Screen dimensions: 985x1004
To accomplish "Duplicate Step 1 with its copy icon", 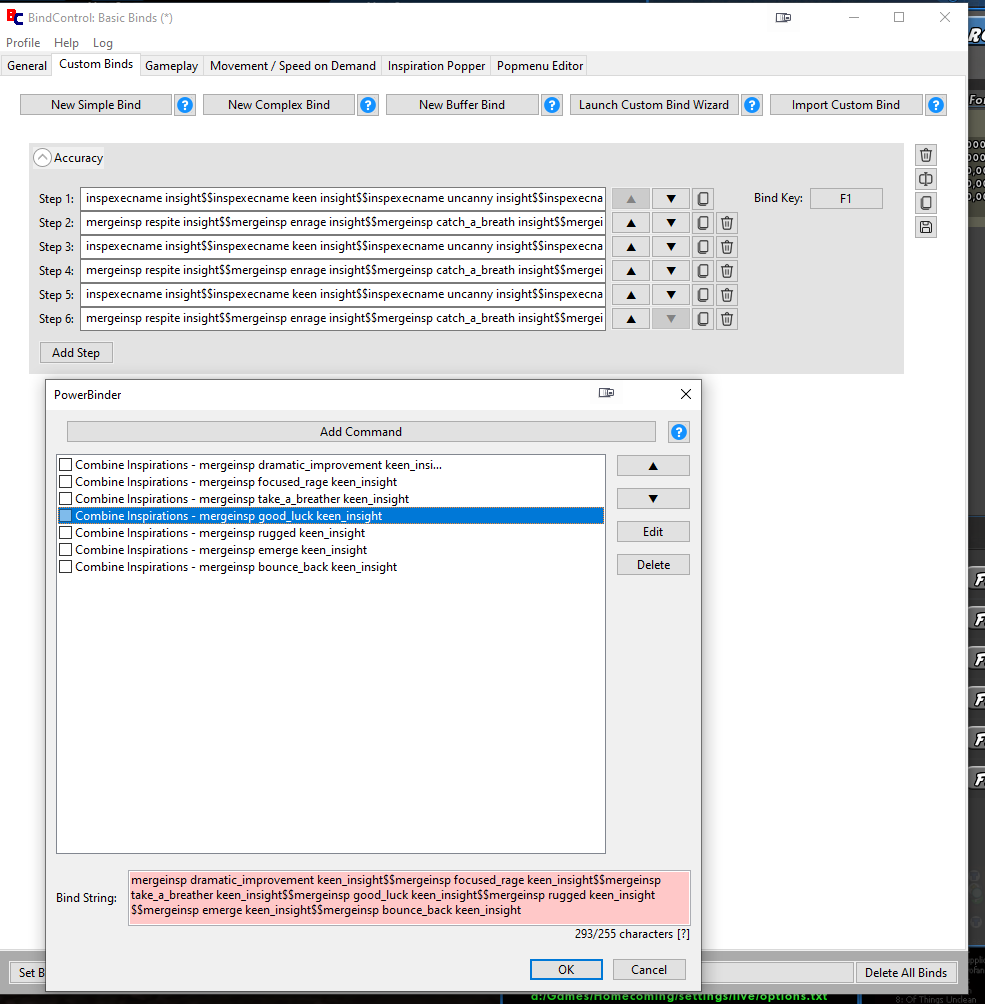I will coord(703,199).
